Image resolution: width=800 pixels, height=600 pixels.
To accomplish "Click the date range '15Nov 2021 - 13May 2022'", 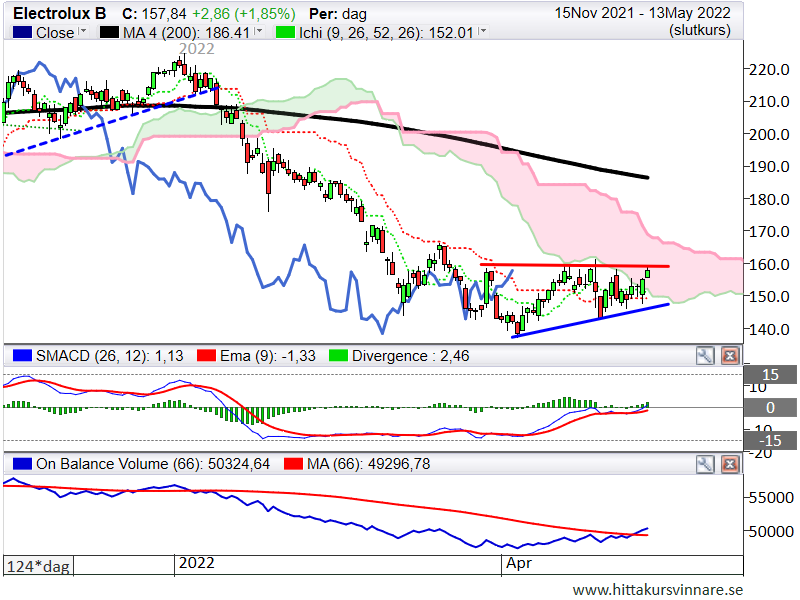I will [x=643, y=13].
